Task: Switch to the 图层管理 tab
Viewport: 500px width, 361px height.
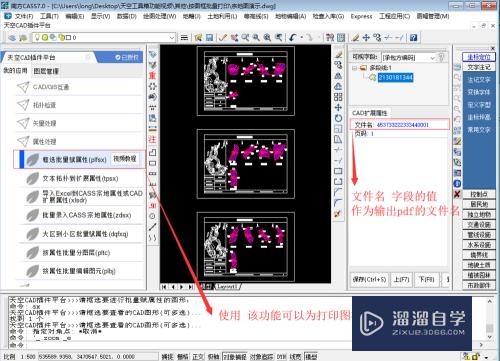Action: coord(46,71)
